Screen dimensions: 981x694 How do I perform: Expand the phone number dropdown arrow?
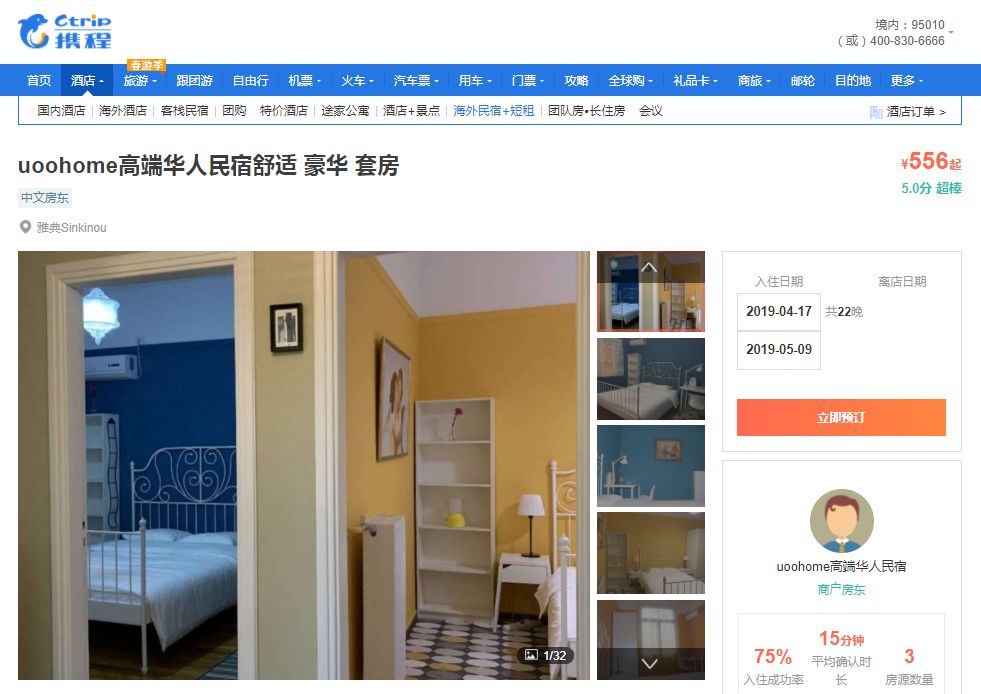(951, 31)
